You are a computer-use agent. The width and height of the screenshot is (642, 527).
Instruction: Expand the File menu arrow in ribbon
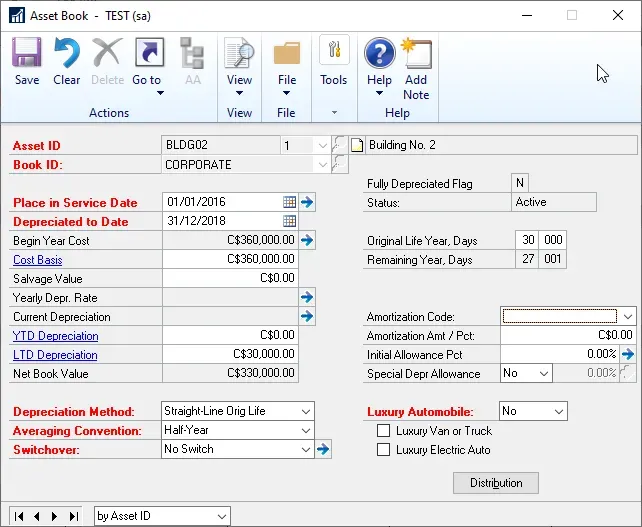[x=287, y=93]
